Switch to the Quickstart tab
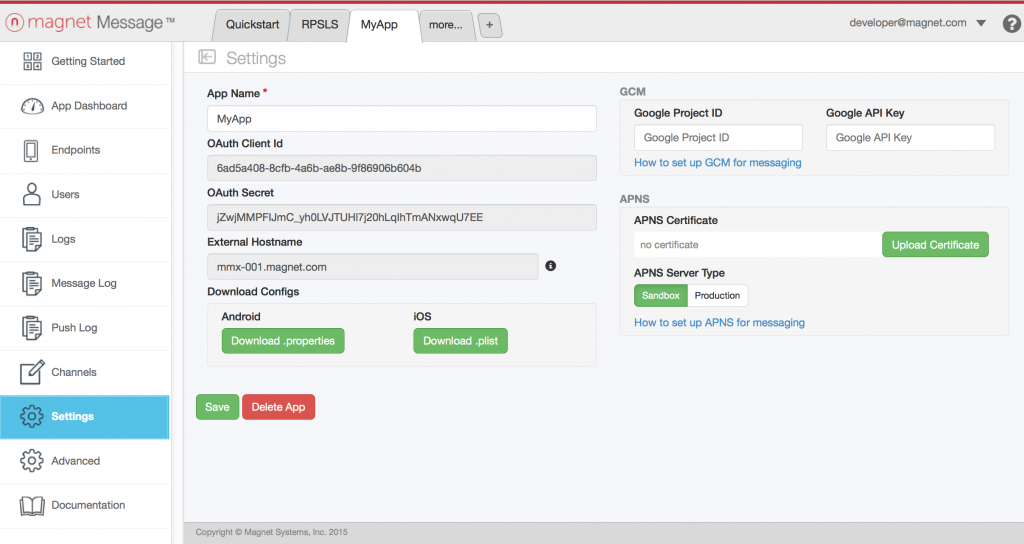Screen dimensions: 1024x544 click(x=252, y=25)
